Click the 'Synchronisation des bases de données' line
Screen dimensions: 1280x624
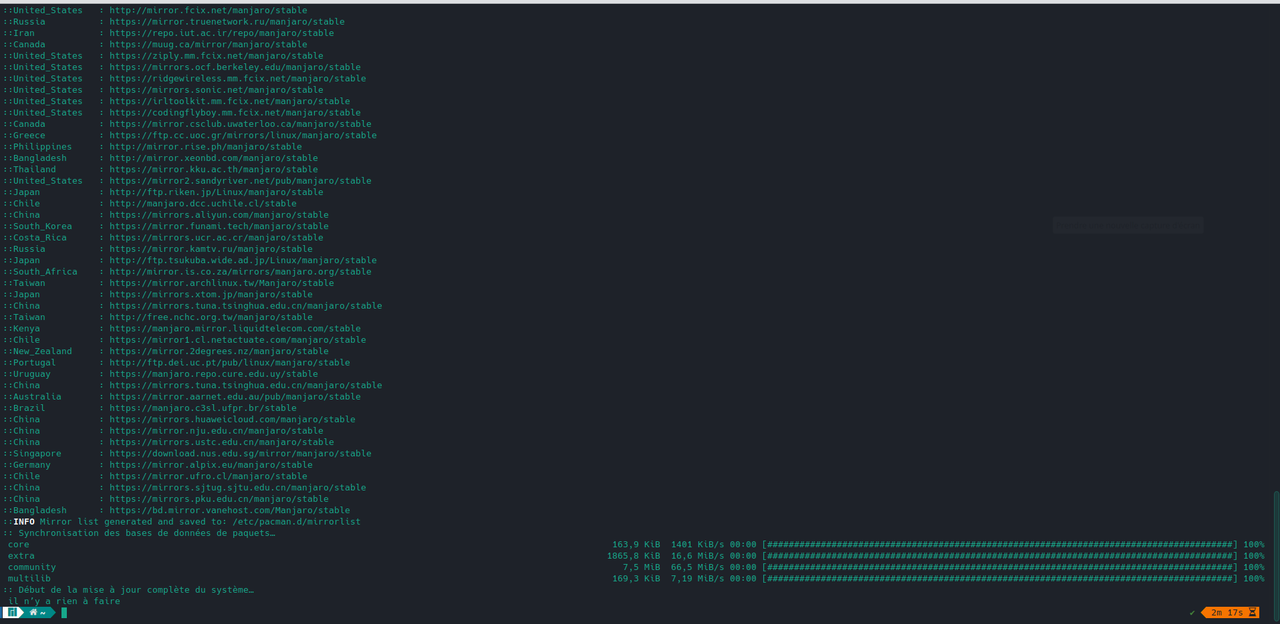click(139, 533)
